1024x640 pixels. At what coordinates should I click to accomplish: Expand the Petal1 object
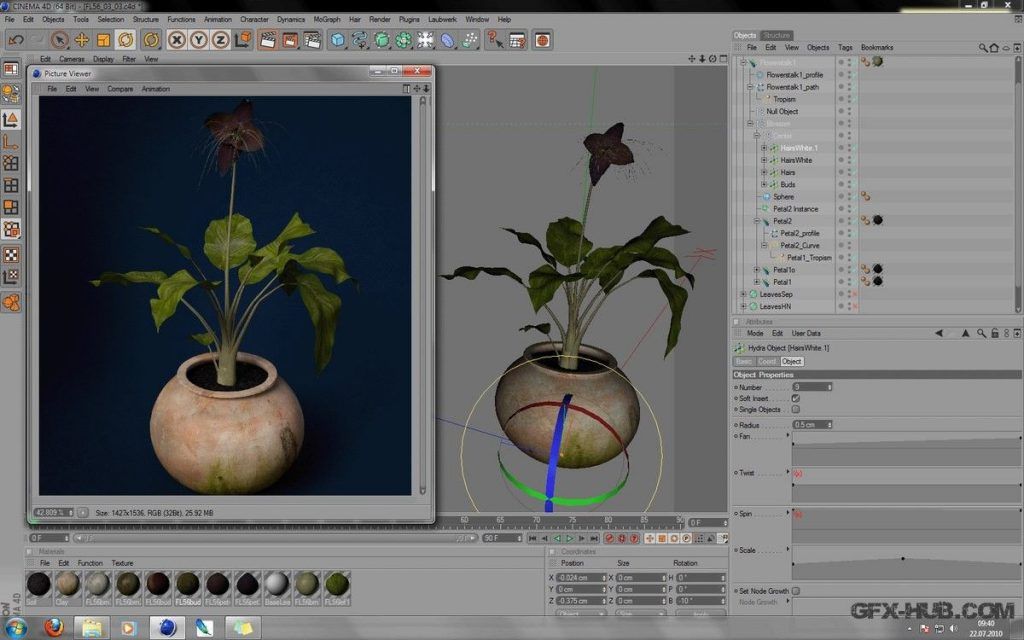[x=757, y=282]
